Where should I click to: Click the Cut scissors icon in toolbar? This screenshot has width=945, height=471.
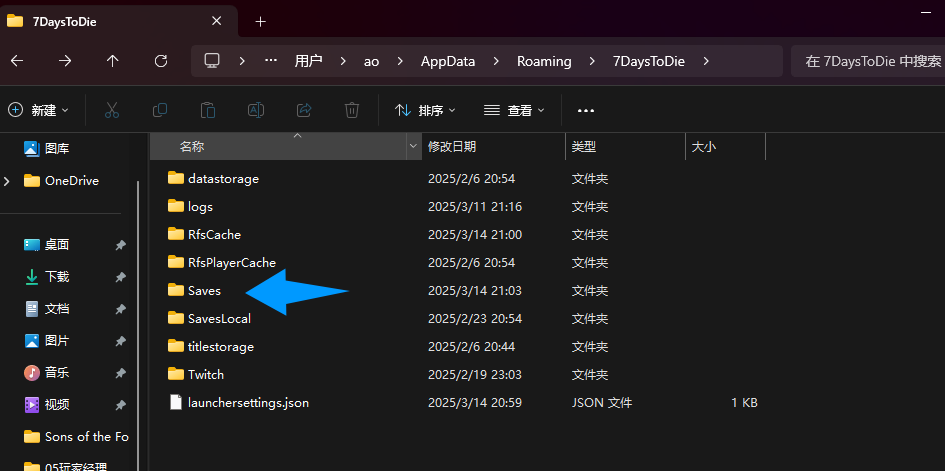(112, 110)
